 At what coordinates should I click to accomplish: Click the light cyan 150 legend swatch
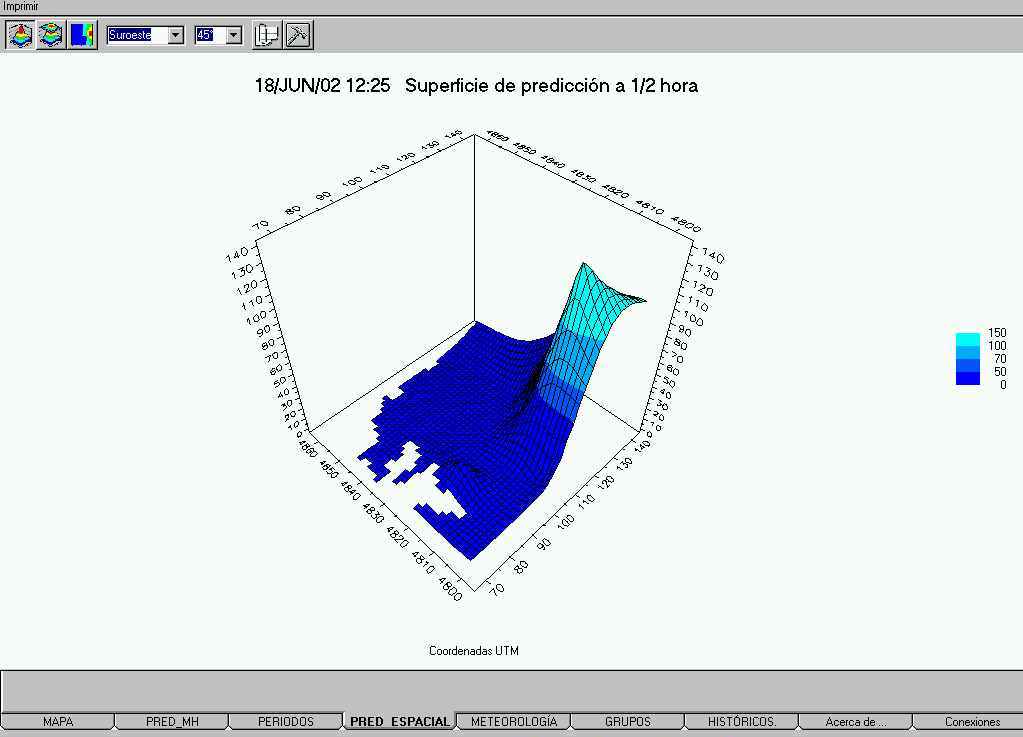pos(968,338)
